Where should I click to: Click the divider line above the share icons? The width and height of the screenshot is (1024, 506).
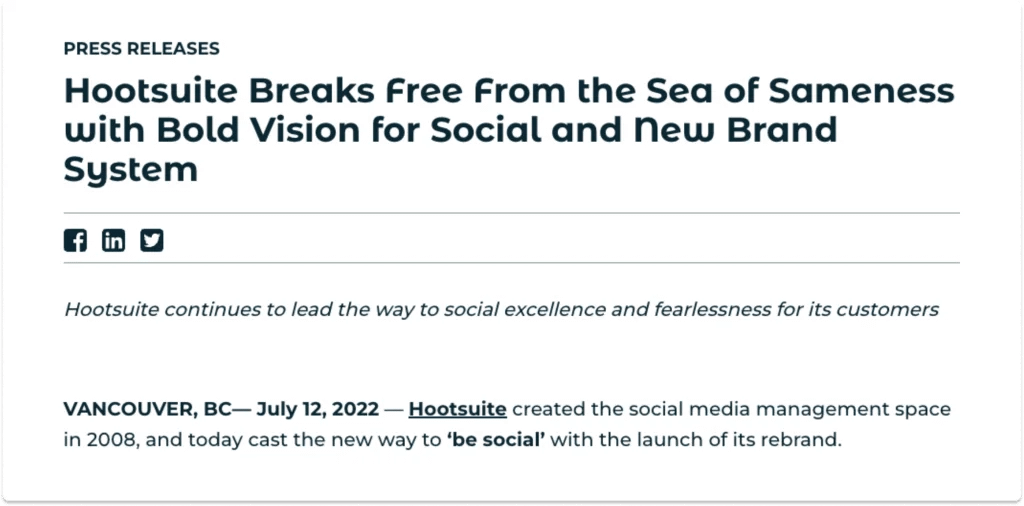512,213
